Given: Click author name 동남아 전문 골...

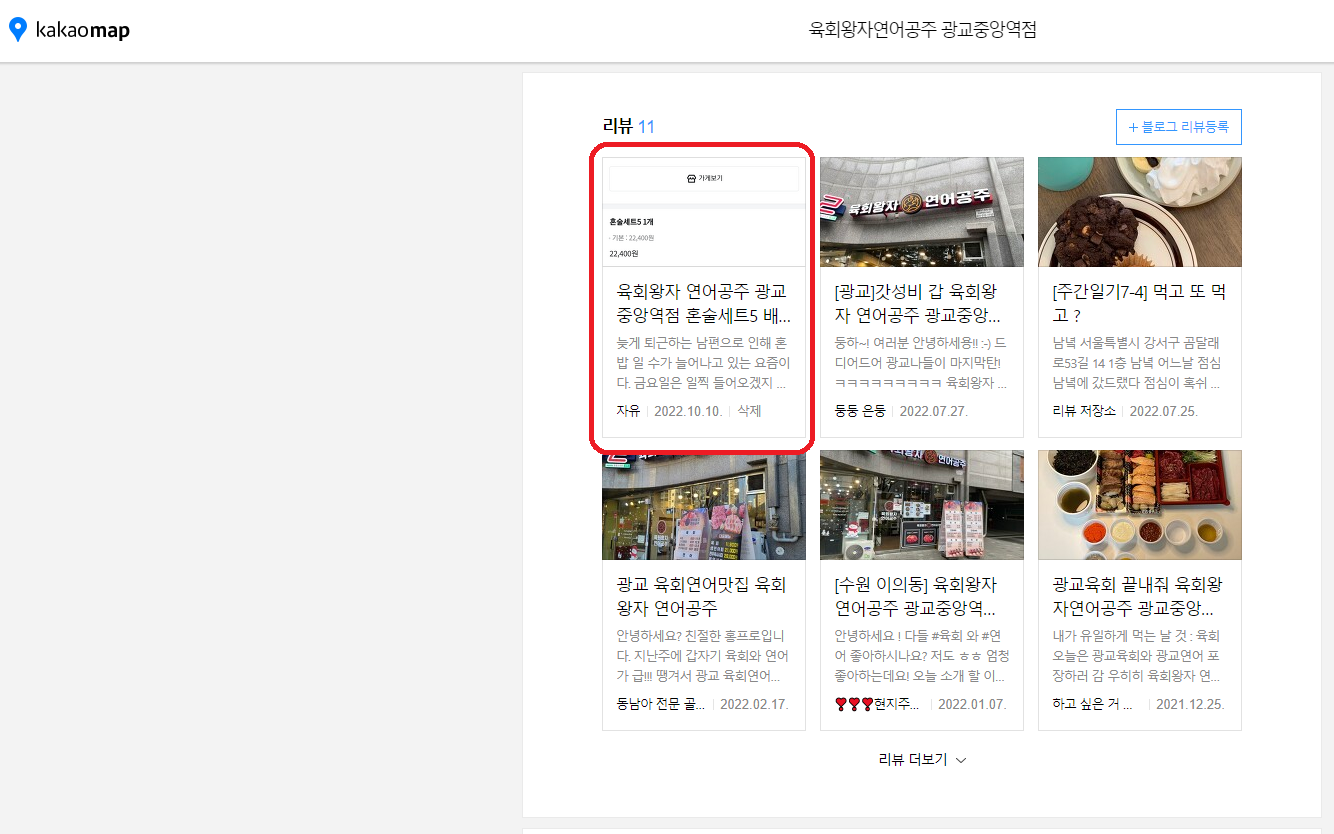Looking at the screenshot, I should 661,704.
